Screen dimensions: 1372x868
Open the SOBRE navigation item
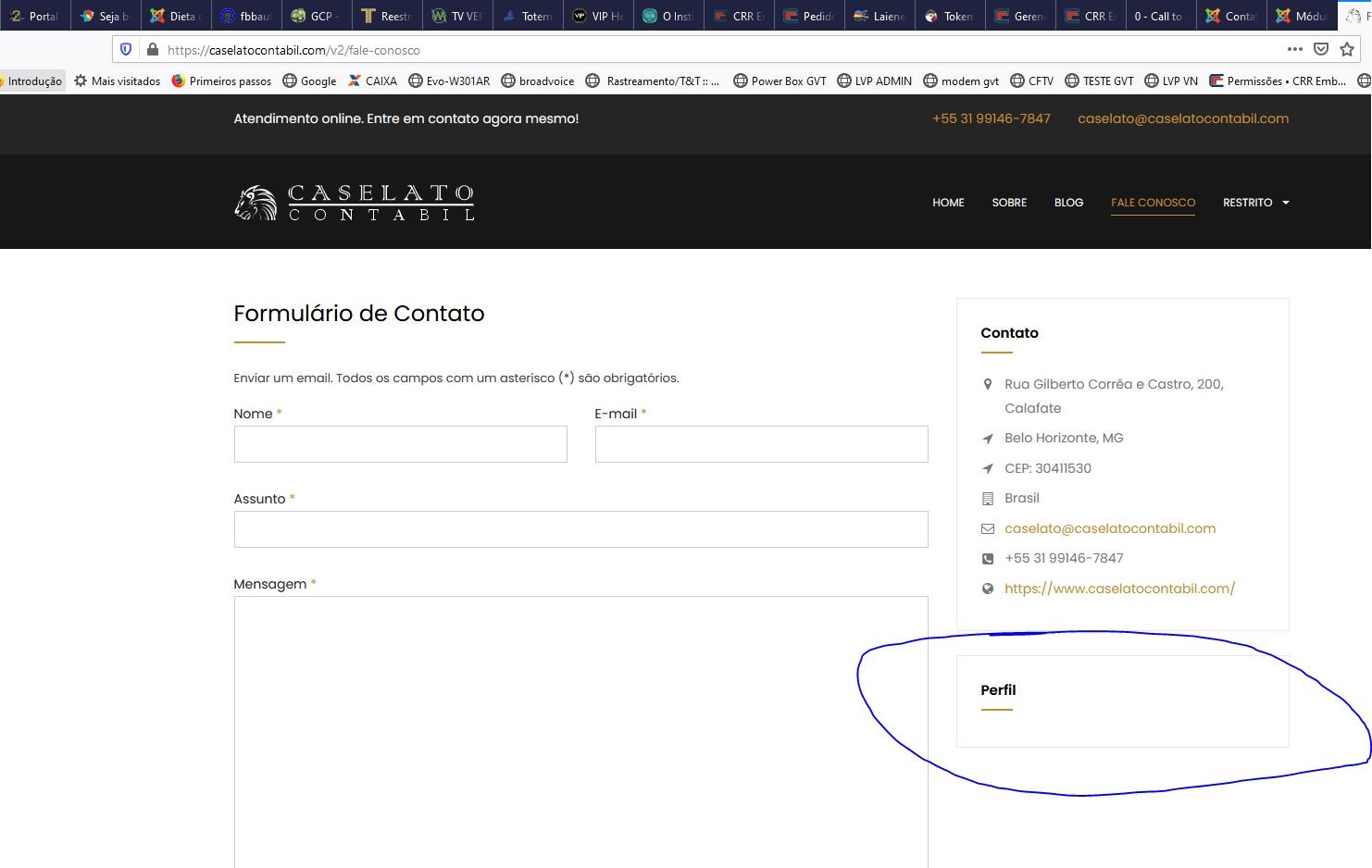pyautogui.click(x=1009, y=203)
